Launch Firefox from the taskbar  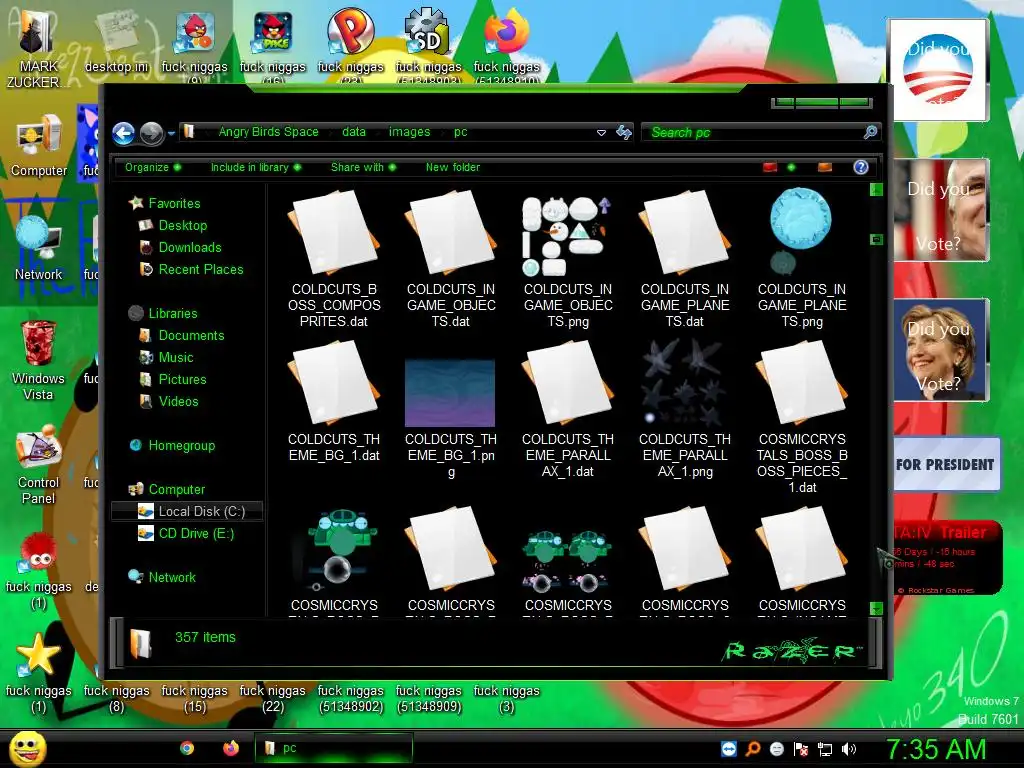231,748
